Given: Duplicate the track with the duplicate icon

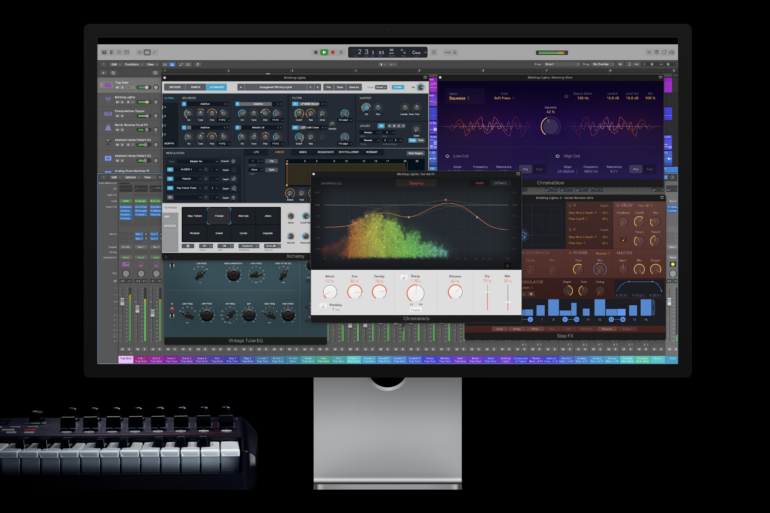Looking at the screenshot, I should (x=113, y=73).
